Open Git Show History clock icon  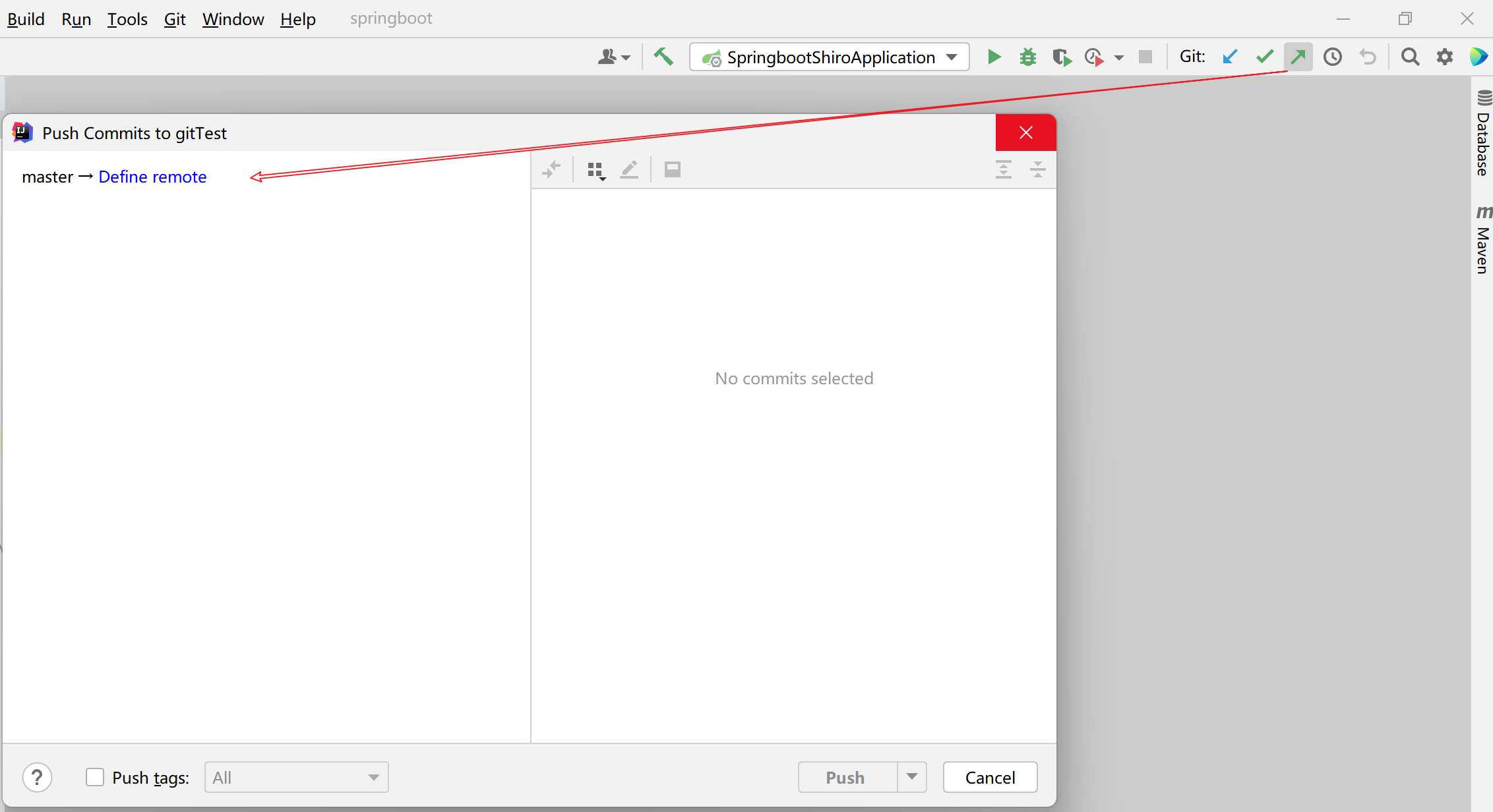[1333, 57]
